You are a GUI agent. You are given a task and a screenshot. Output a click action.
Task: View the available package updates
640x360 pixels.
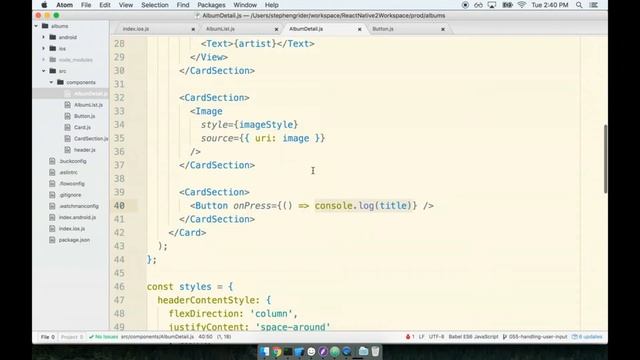pos(587,337)
